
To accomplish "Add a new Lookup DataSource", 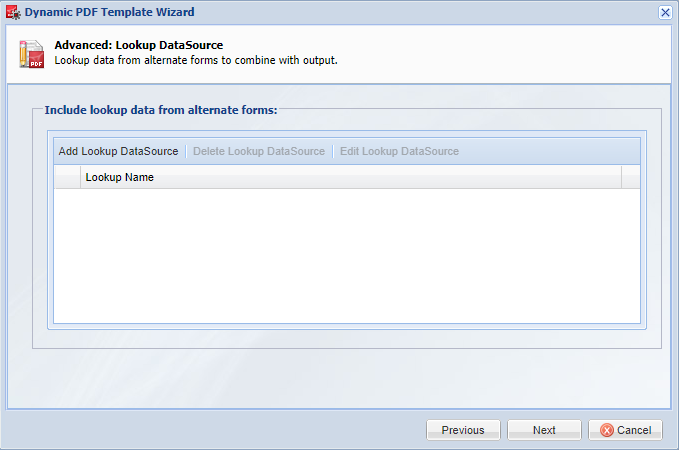I will pyautogui.click(x=118, y=151).
